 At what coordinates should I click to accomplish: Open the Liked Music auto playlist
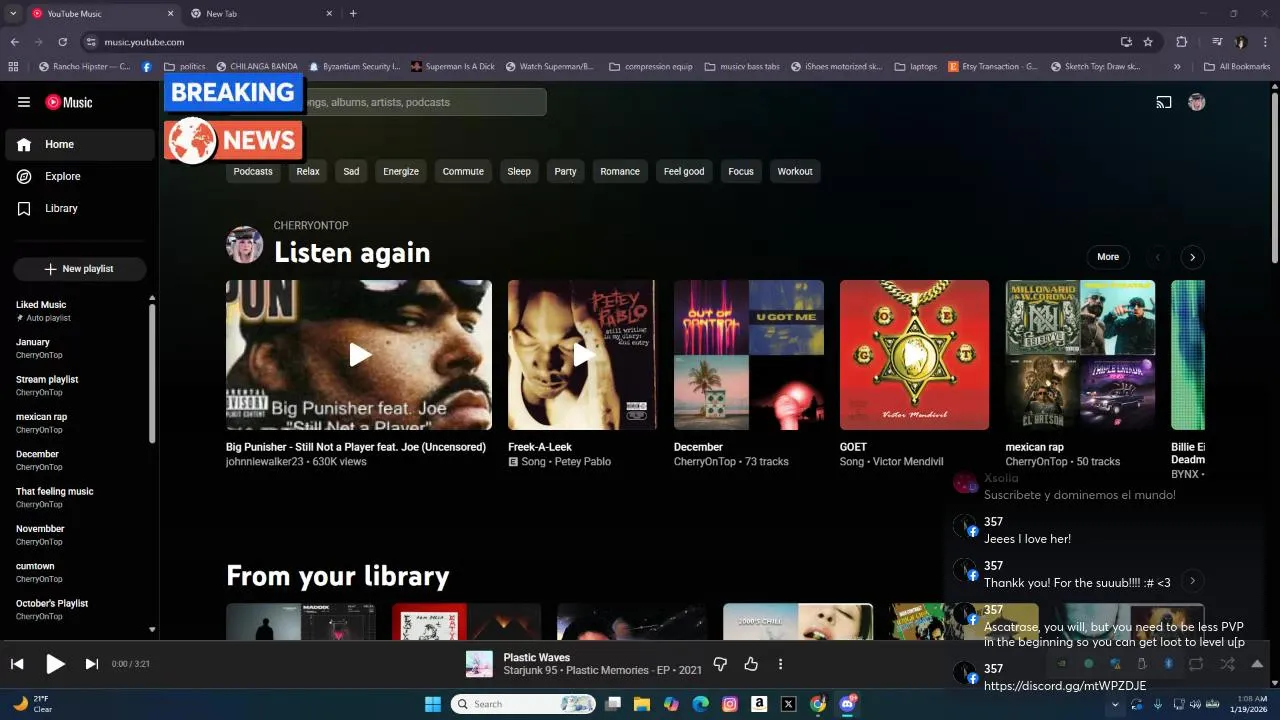point(78,311)
